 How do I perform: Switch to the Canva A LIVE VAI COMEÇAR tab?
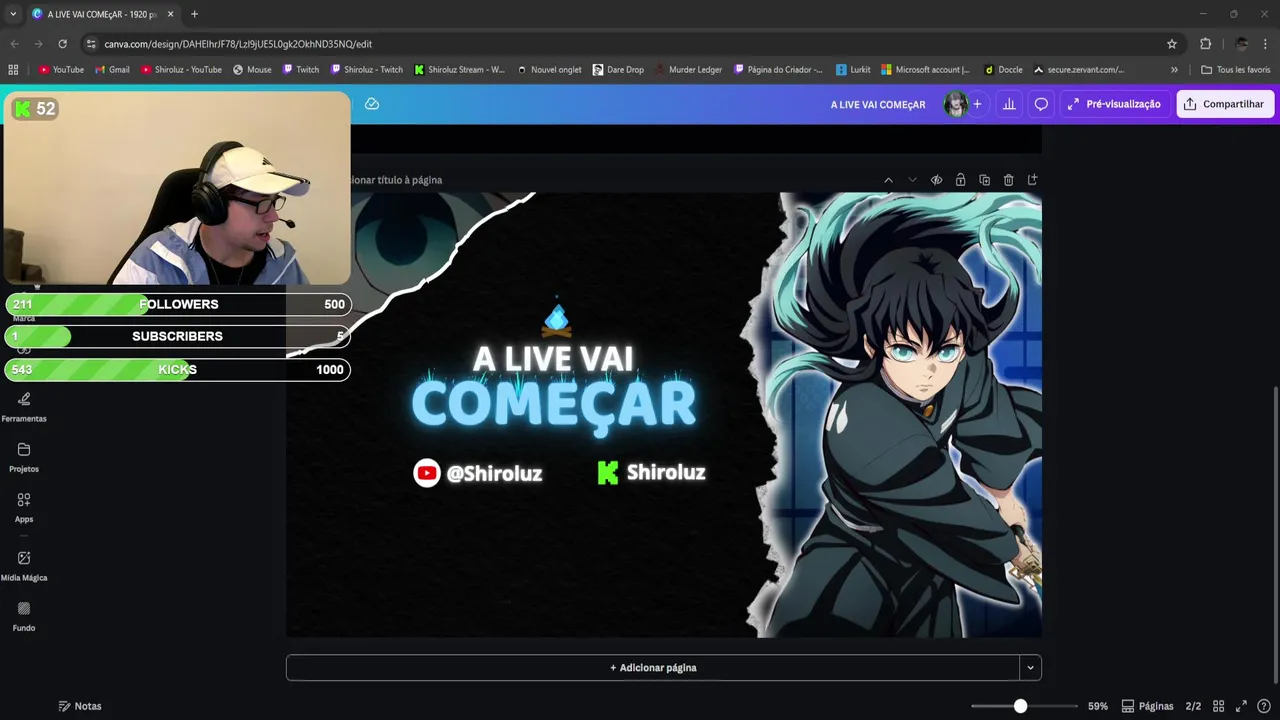(x=102, y=14)
